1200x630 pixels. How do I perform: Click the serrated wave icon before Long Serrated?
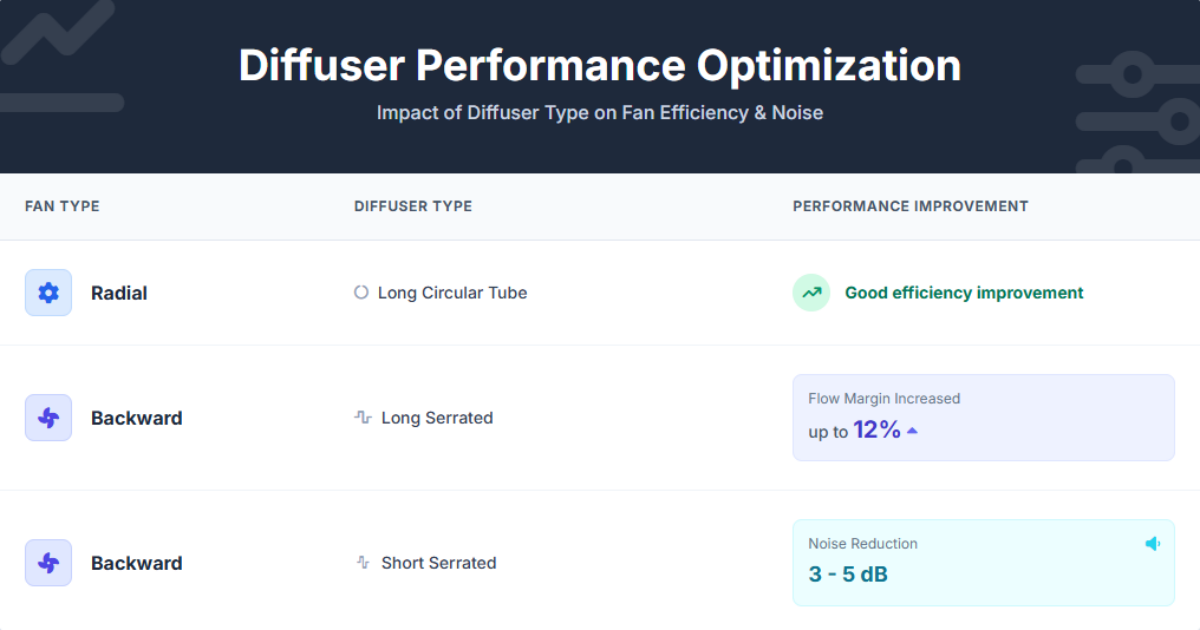point(361,417)
